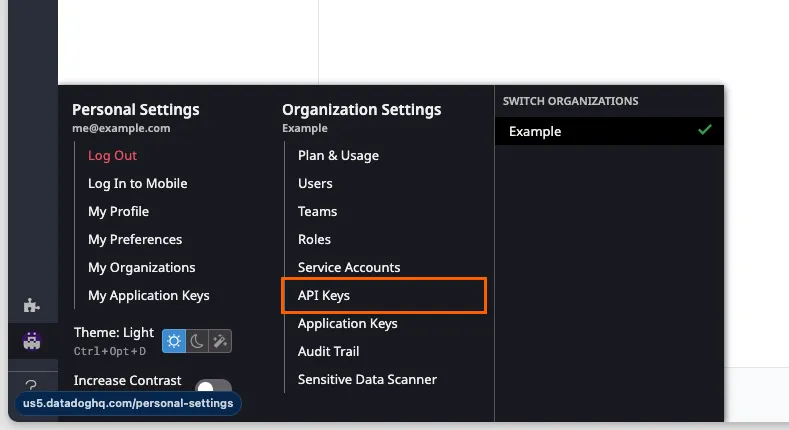Open the Integrations puzzle icon in sidebar
The height and width of the screenshot is (430, 789).
(31, 305)
